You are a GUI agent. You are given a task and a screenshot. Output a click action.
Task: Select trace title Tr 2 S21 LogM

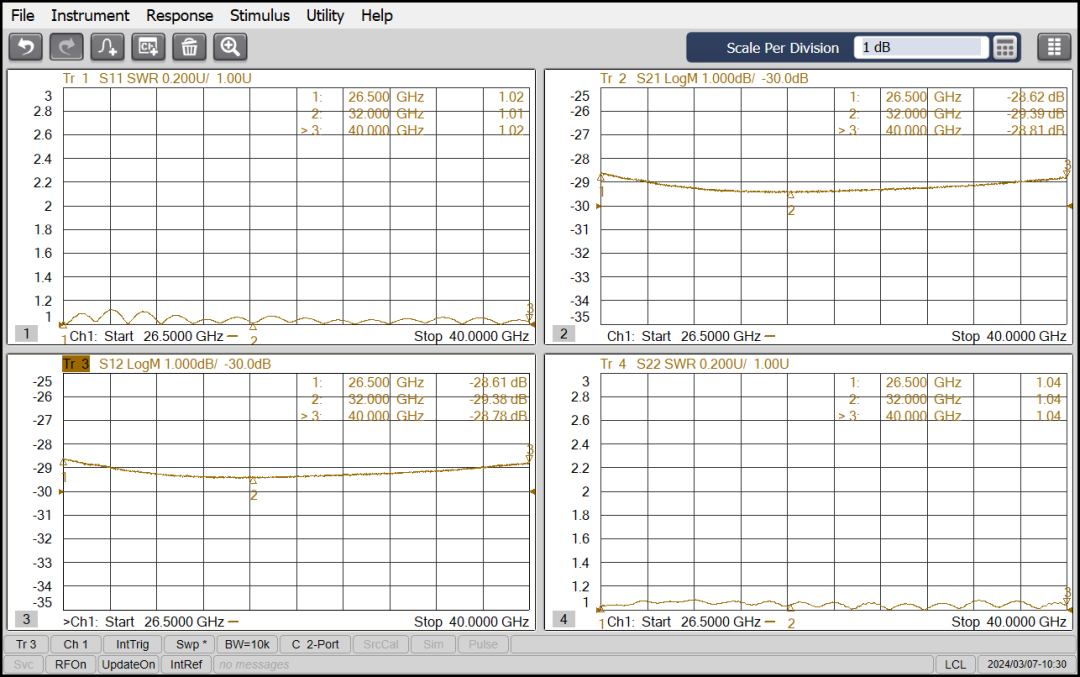704,79
